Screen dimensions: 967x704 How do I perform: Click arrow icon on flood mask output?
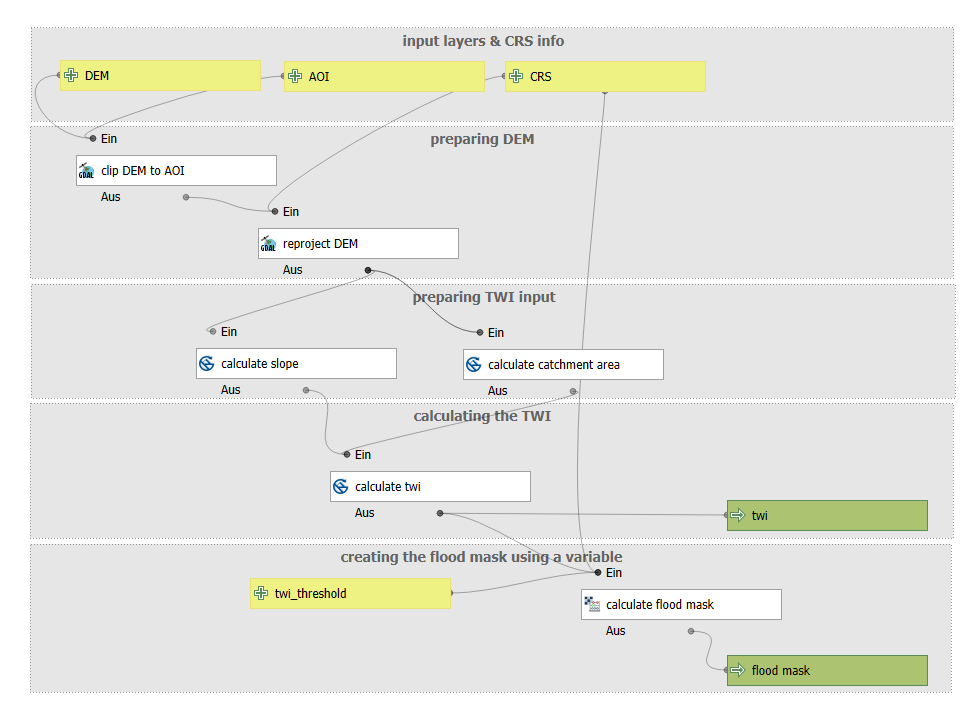[738, 670]
